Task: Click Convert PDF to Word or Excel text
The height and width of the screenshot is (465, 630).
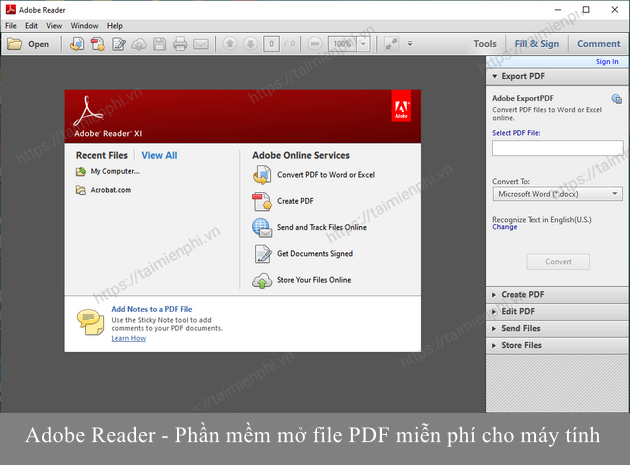Action: pos(326,175)
